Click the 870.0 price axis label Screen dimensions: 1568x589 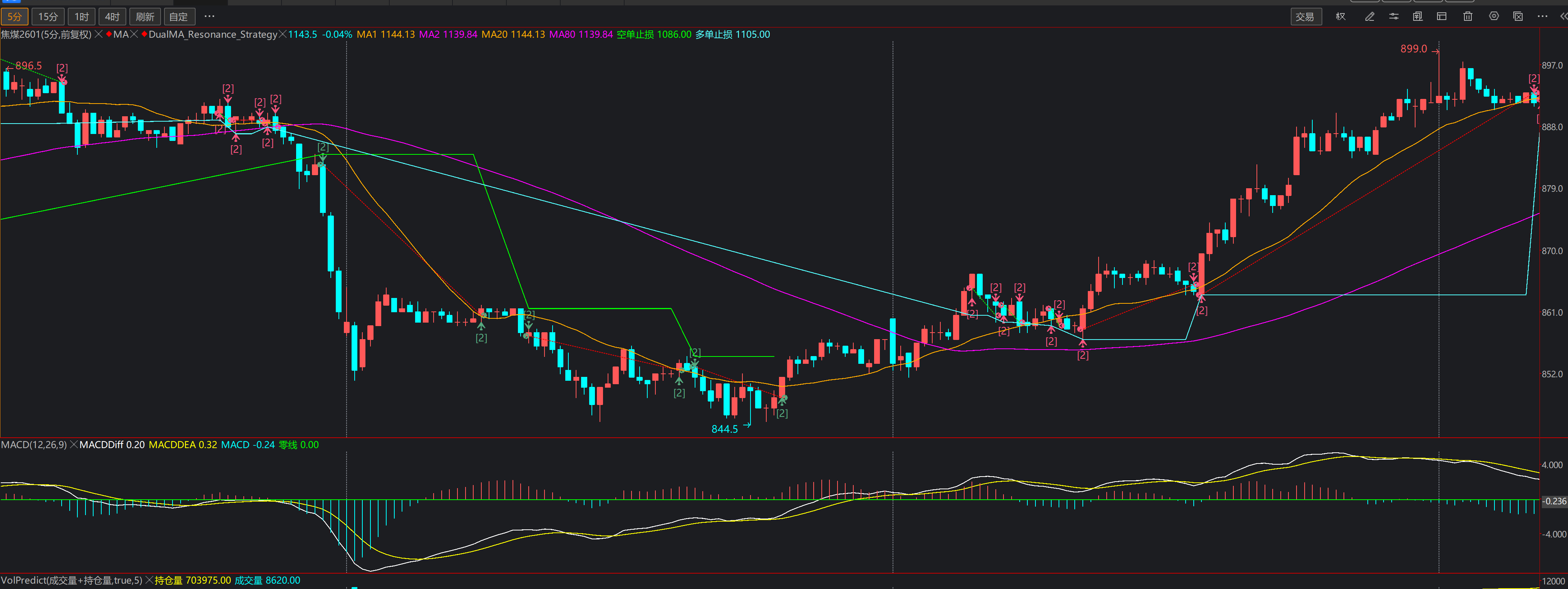(1552, 251)
